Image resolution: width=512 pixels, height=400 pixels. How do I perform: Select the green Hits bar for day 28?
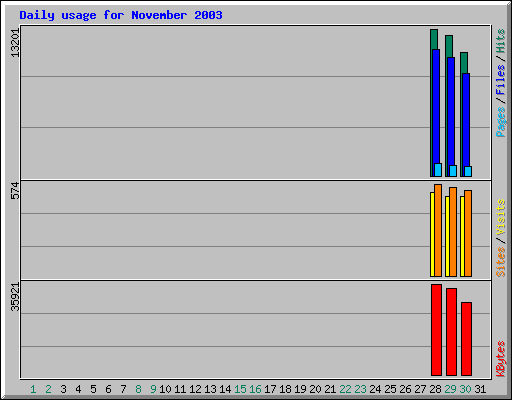tap(434, 39)
